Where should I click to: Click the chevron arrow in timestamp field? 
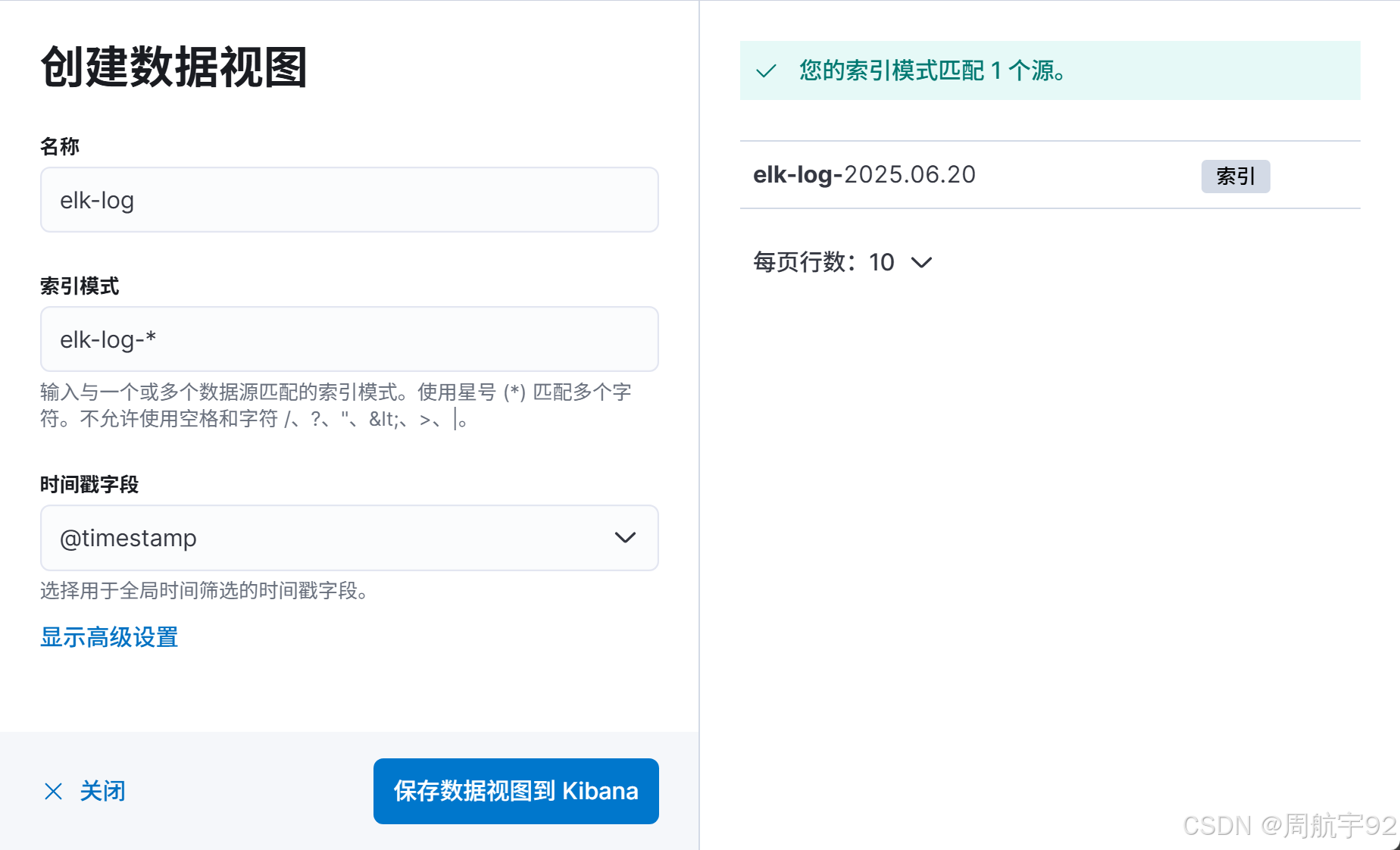(x=625, y=538)
